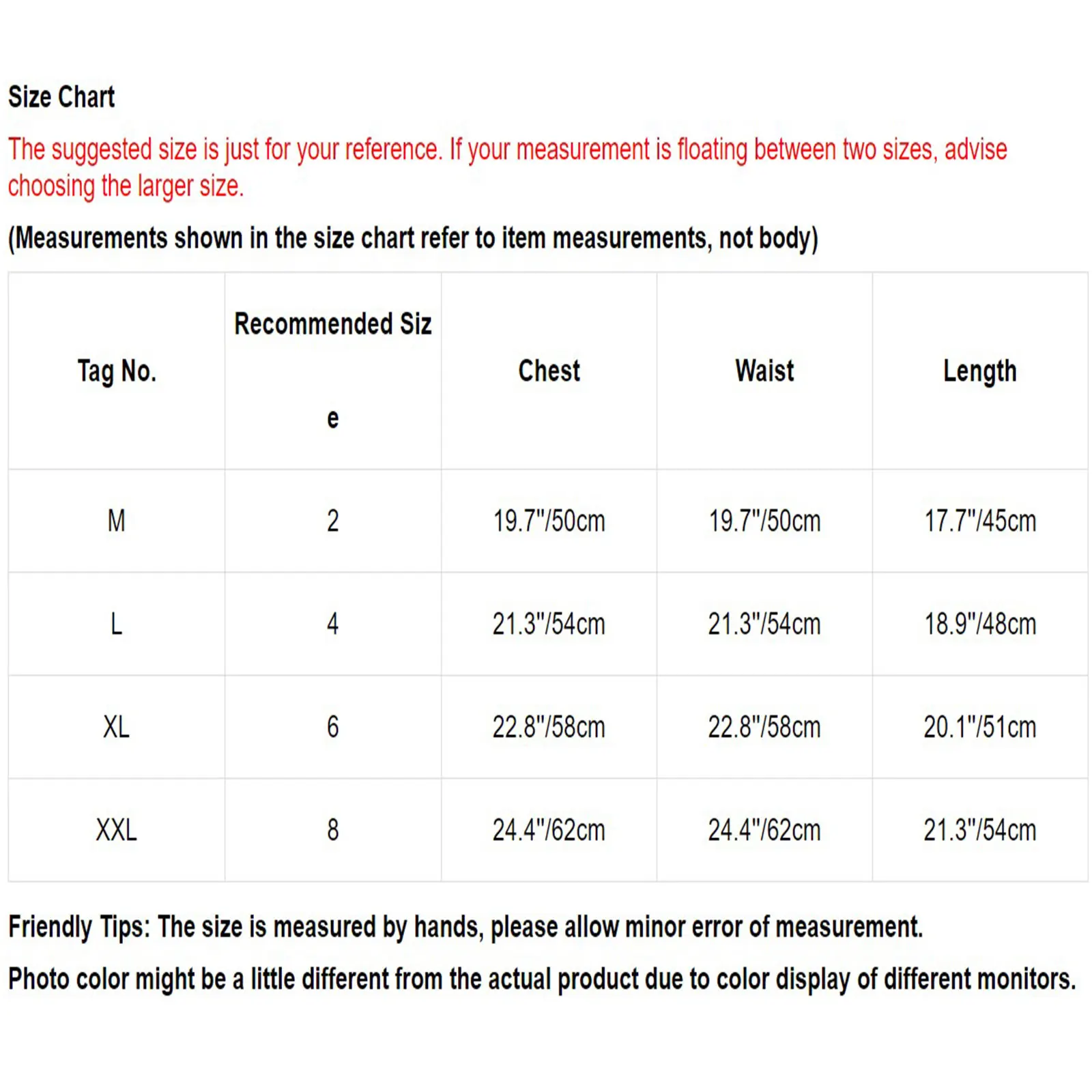Click the Chest column header
This screenshot has width=1092, height=1092.
(x=549, y=371)
